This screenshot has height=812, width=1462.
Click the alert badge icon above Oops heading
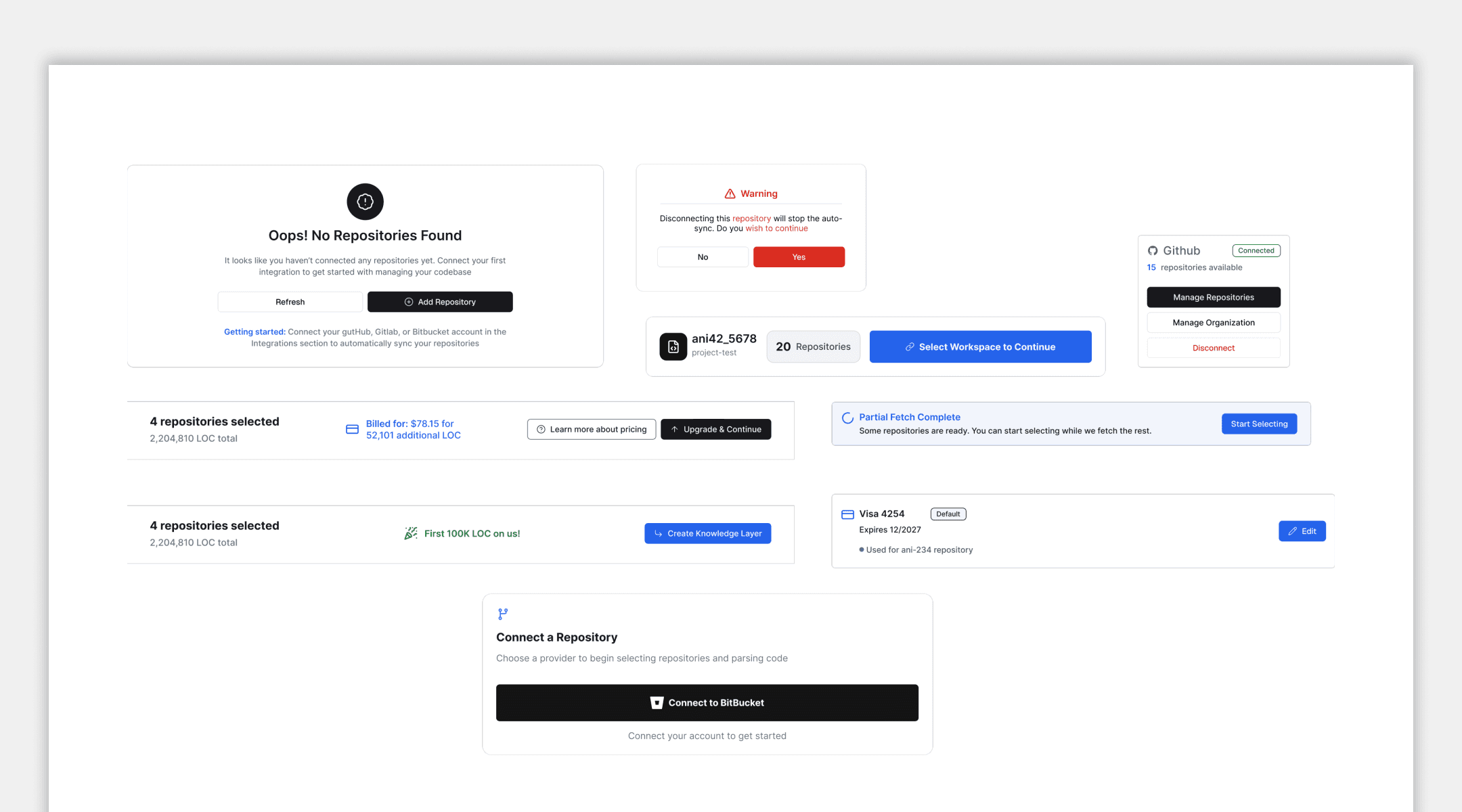tap(365, 202)
